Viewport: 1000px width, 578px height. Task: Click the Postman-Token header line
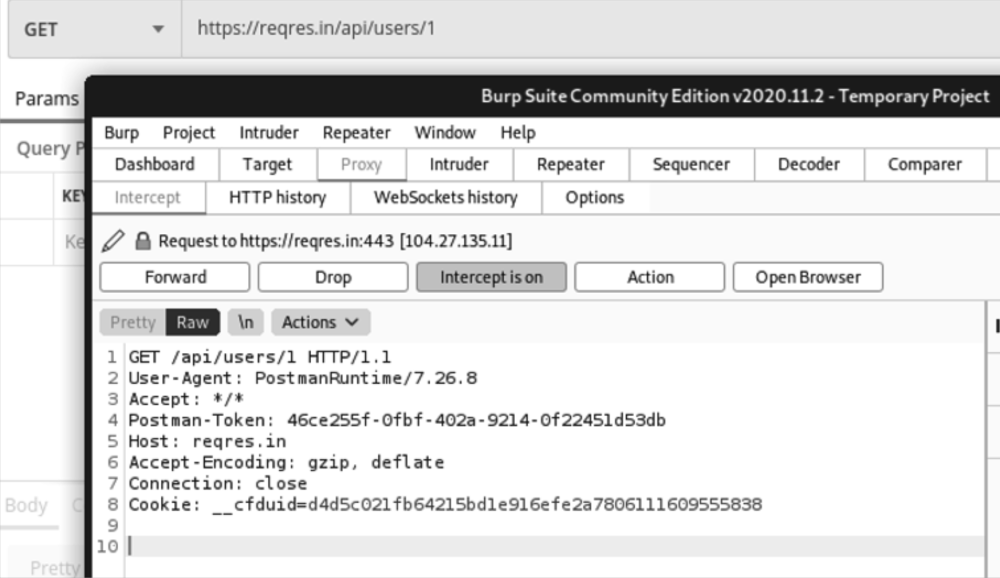(x=397, y=420)
